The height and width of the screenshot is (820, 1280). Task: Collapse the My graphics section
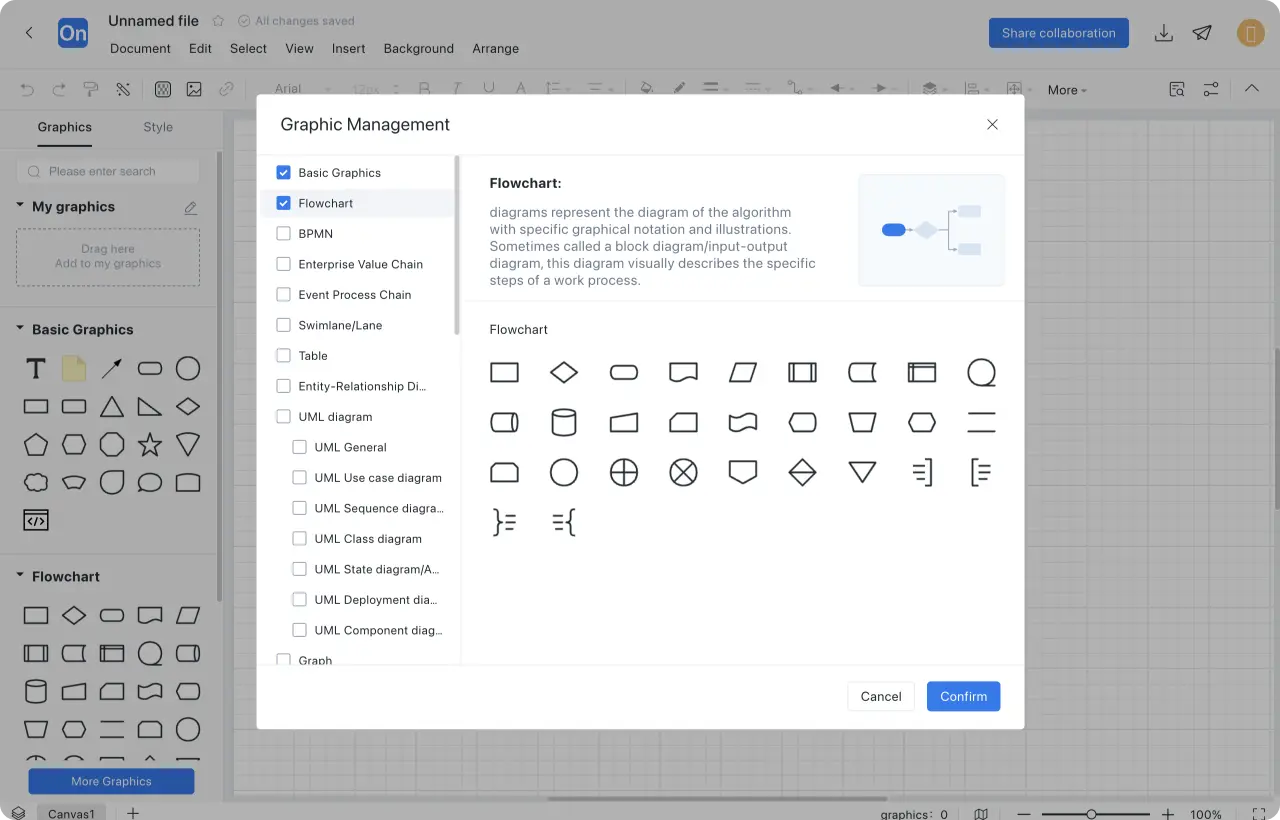(20, 206)
